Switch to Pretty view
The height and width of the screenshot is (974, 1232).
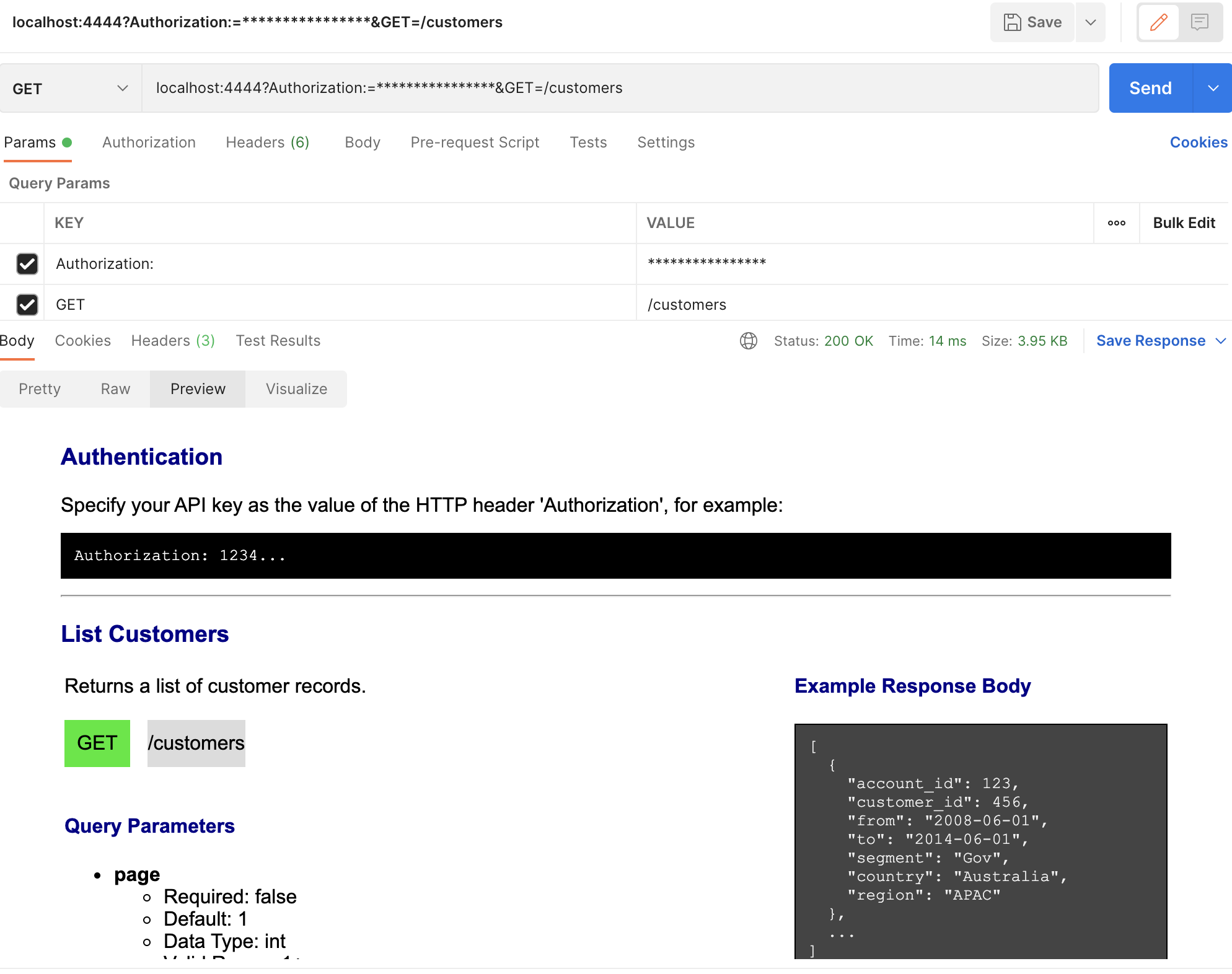[x=40, y=389]
